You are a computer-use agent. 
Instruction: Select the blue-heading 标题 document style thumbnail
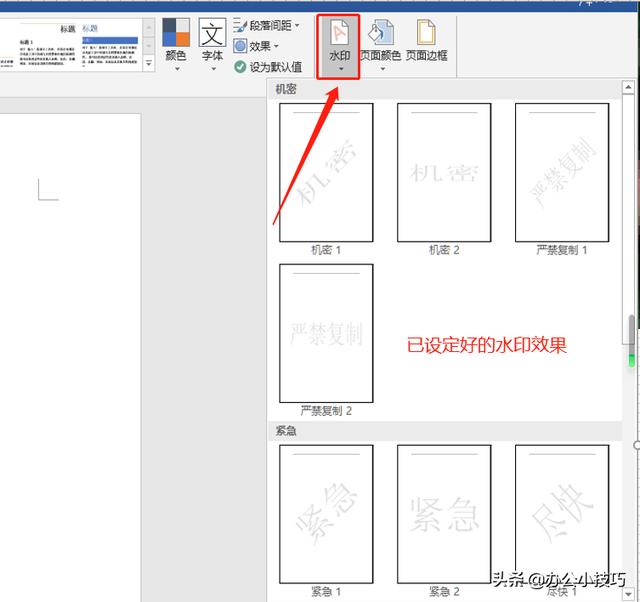click(109, 45)
